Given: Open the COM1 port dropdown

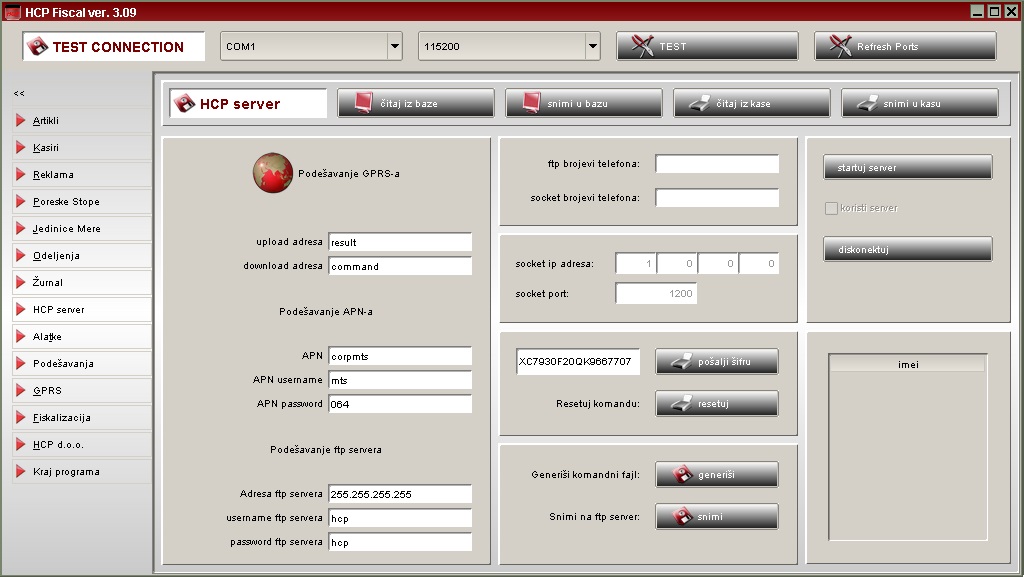Looking at the screenshot, I should [x=394, y=47].
